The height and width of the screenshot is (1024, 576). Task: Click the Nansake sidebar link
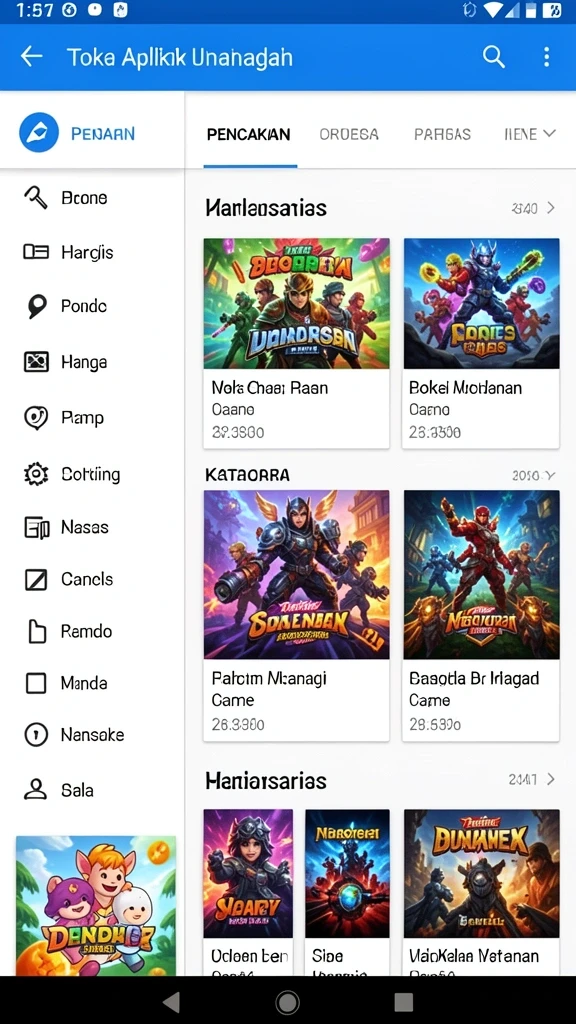coord(93,735)
